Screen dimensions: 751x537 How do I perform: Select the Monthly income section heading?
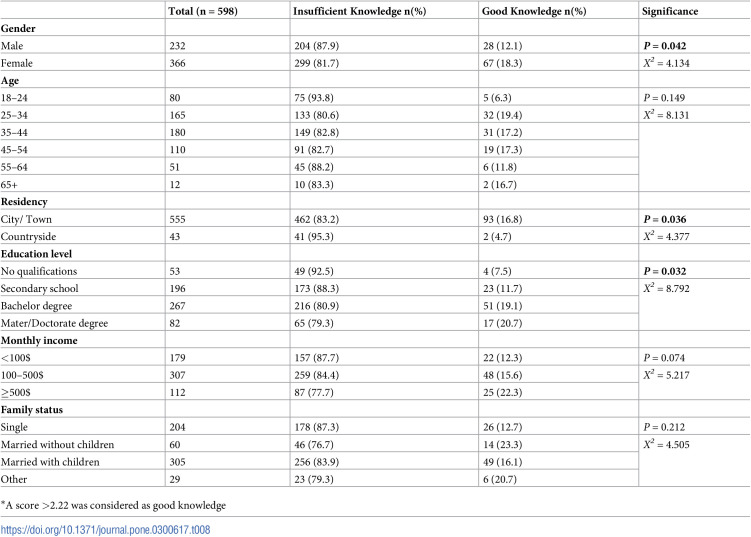click(39, 341)
